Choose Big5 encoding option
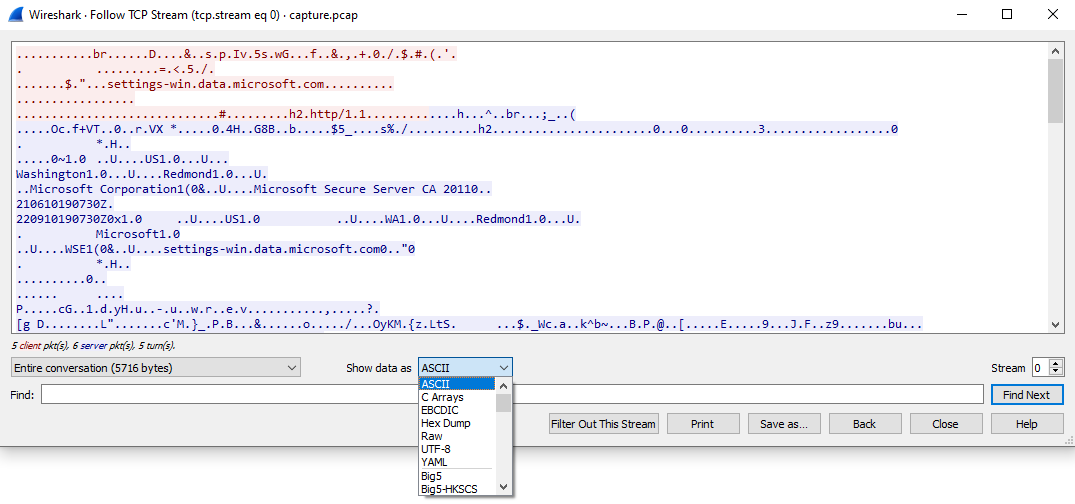The image size is (1075, 504). pos(457,475)
